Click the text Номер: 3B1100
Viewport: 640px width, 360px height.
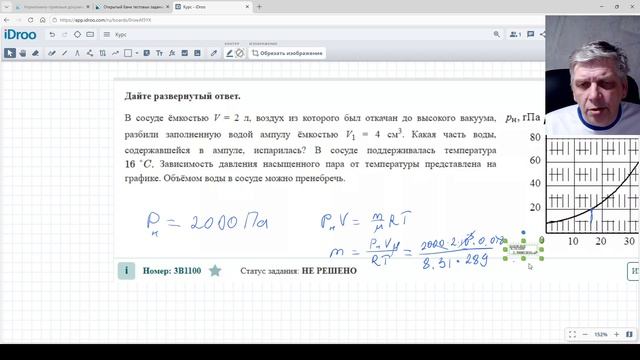(x=172, y=271)
